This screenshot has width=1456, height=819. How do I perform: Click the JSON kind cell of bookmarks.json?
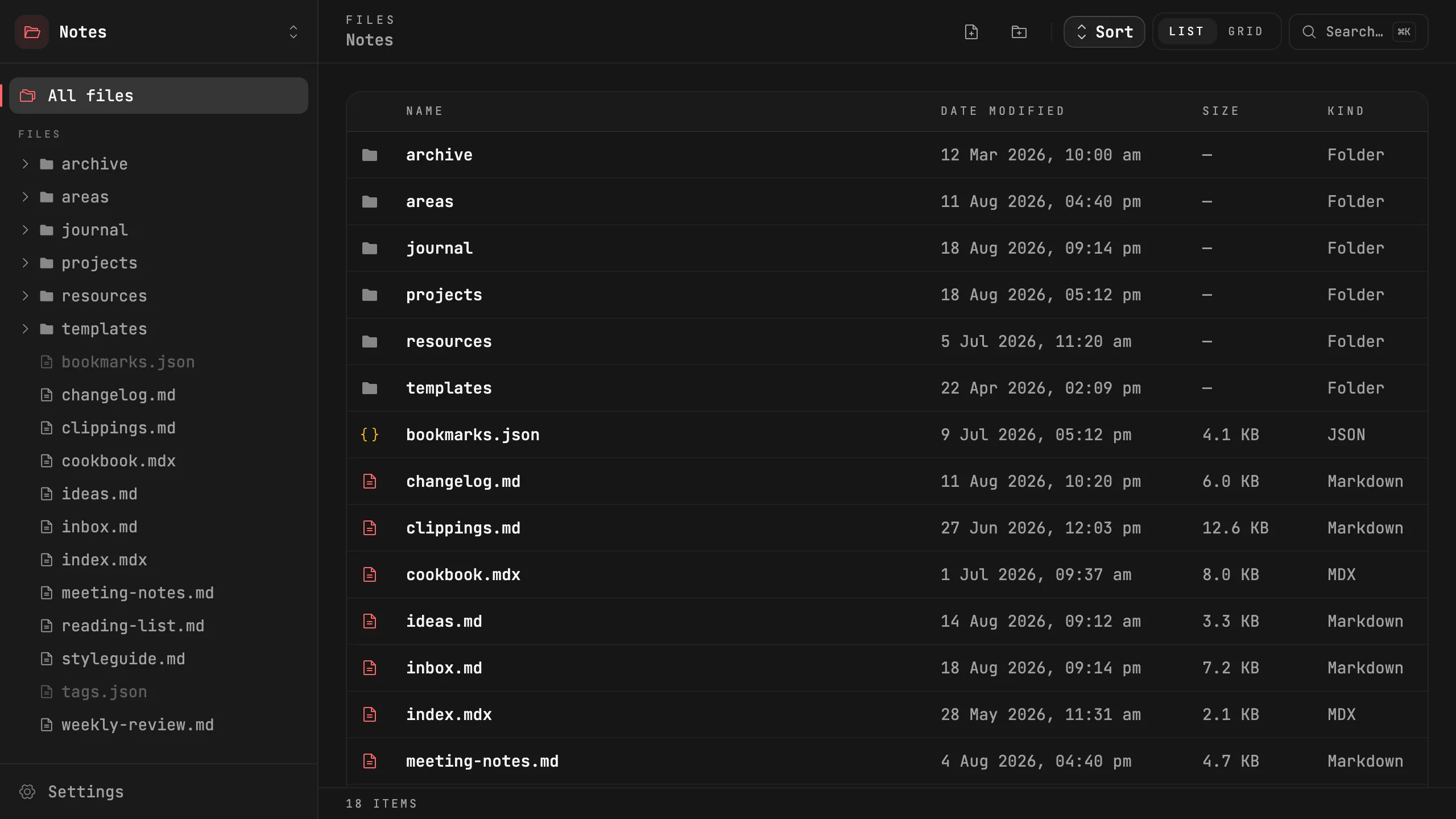coord(1346,435)
